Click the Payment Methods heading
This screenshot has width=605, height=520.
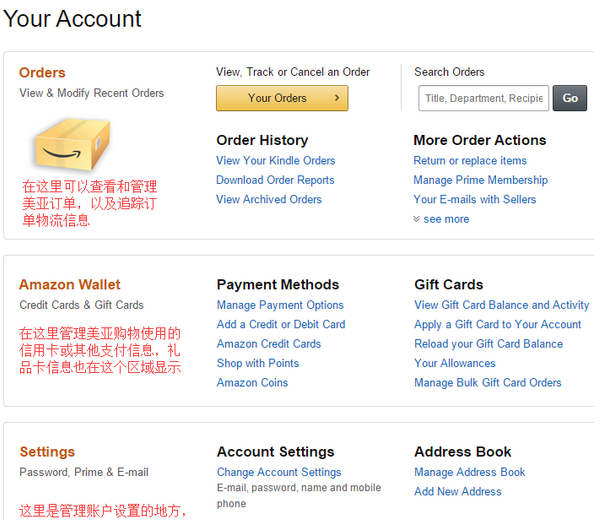(278, 284)
